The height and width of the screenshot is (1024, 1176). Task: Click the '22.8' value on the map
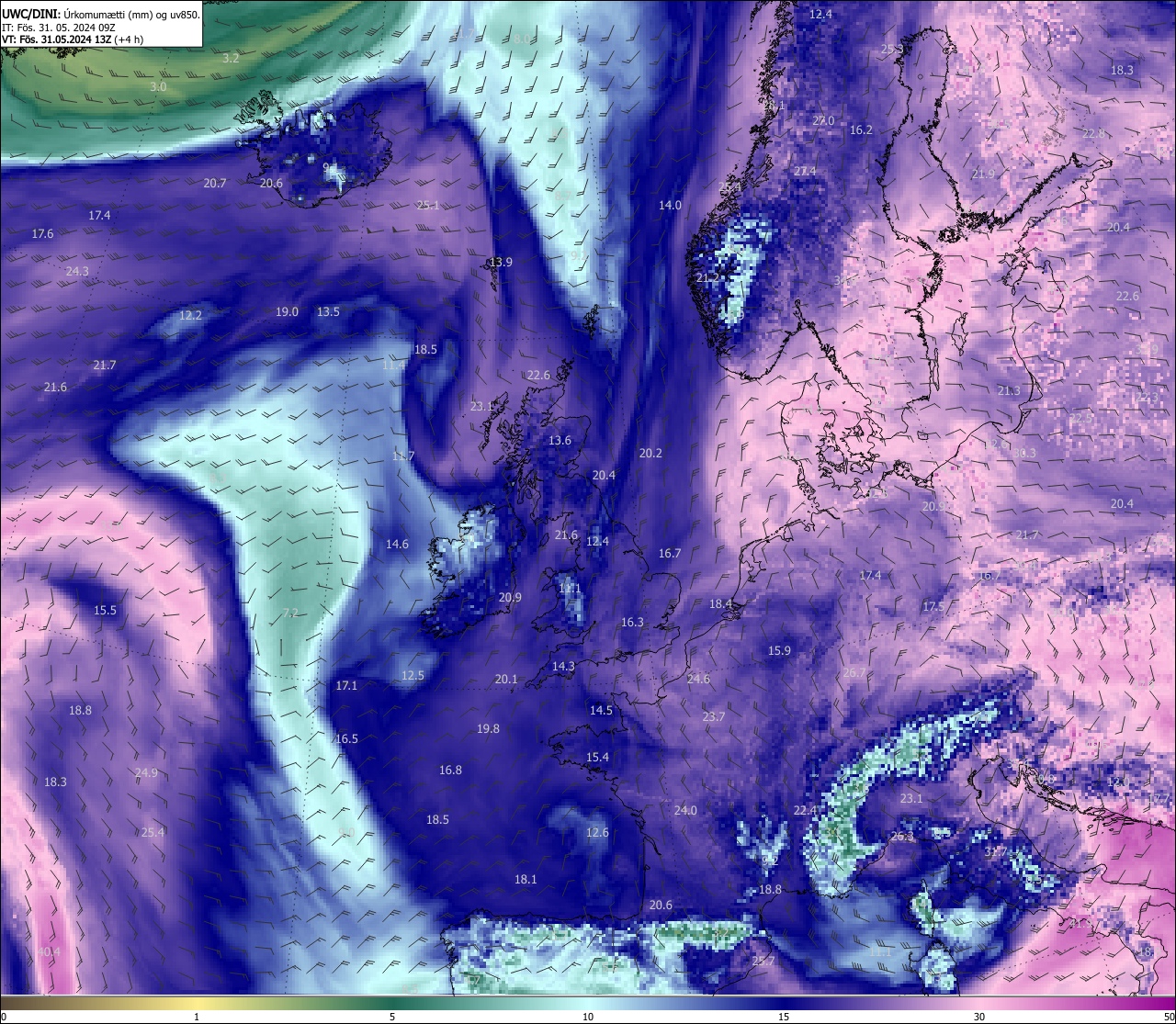pyautogui.click(x=1093, y=134)
